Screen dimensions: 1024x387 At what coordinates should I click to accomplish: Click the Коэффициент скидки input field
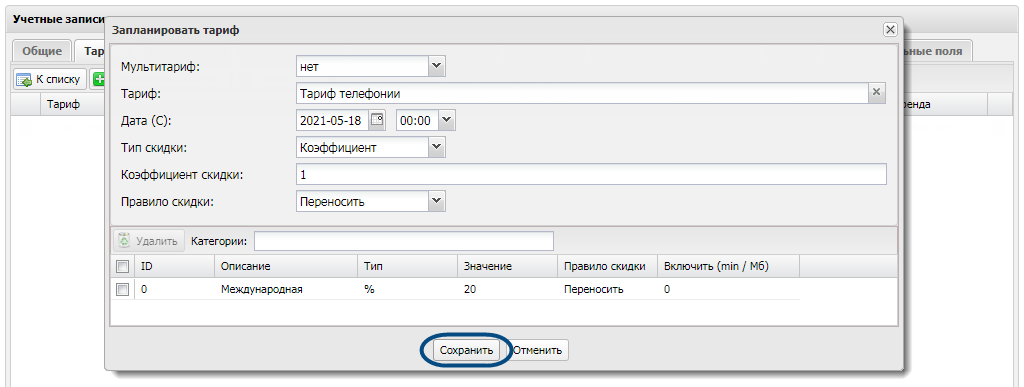point(591,174)
